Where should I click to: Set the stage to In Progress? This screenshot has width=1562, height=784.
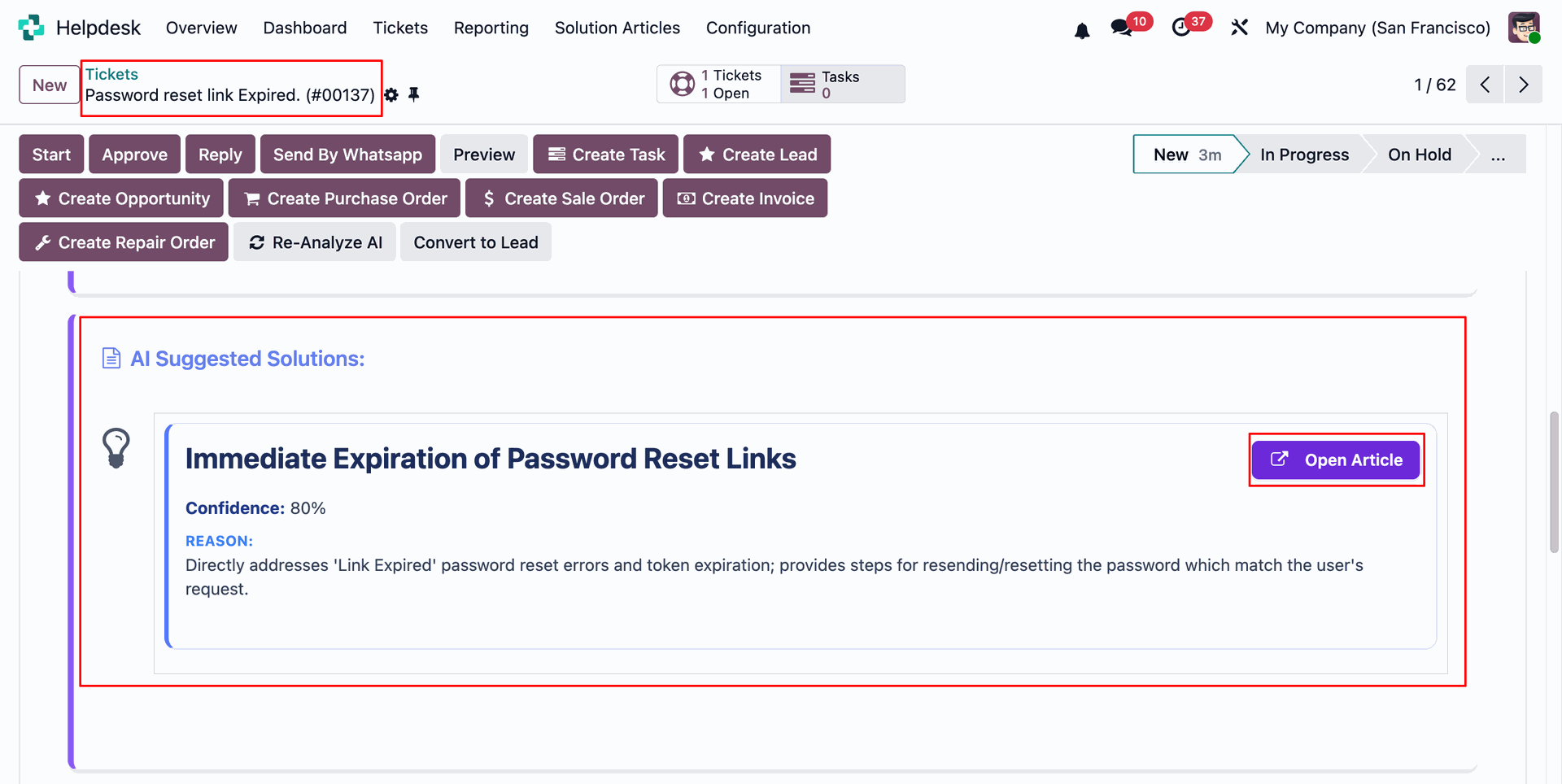tap(1304, 155)
